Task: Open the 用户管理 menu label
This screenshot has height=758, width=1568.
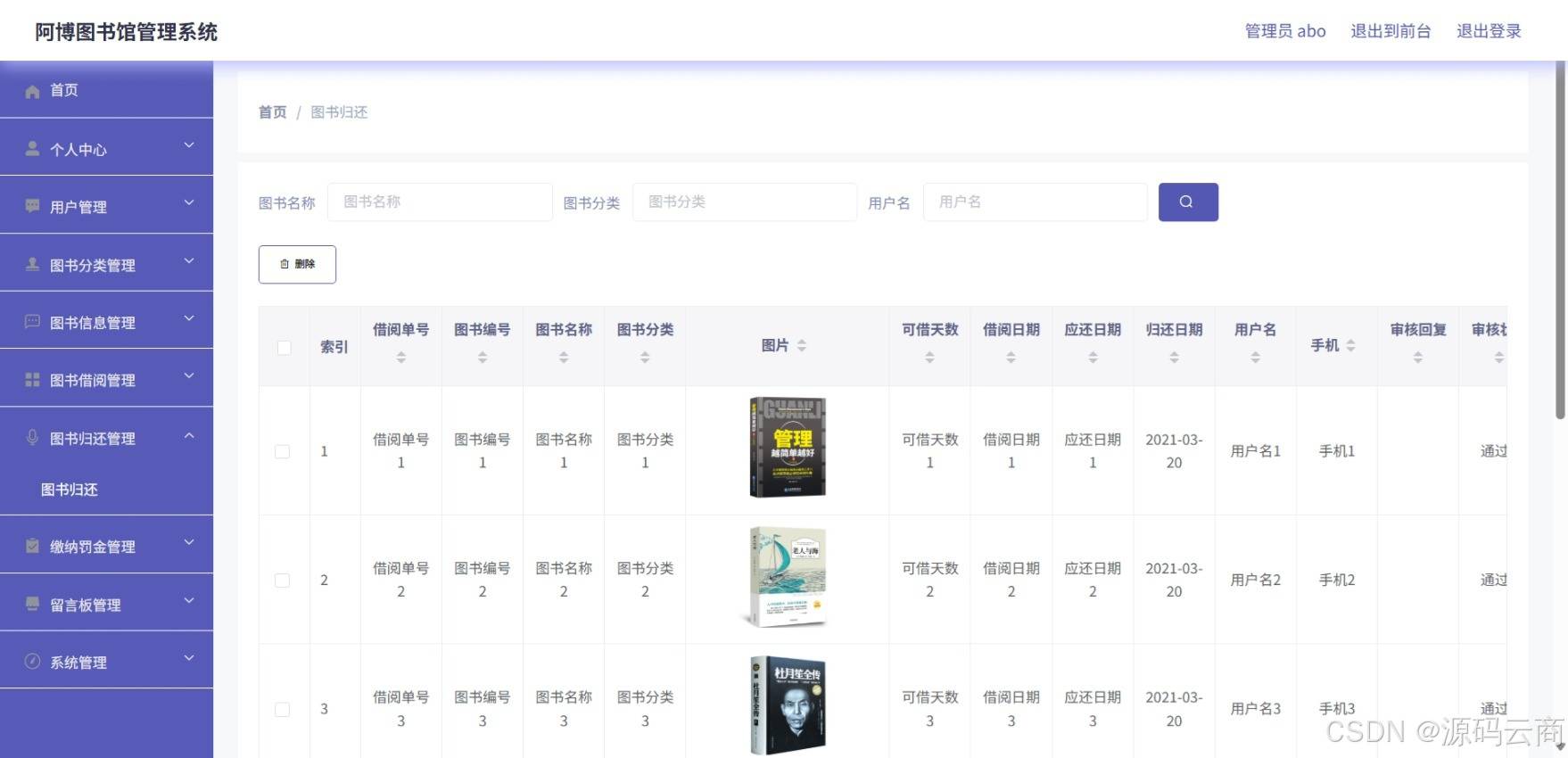Action: [78, 207]
